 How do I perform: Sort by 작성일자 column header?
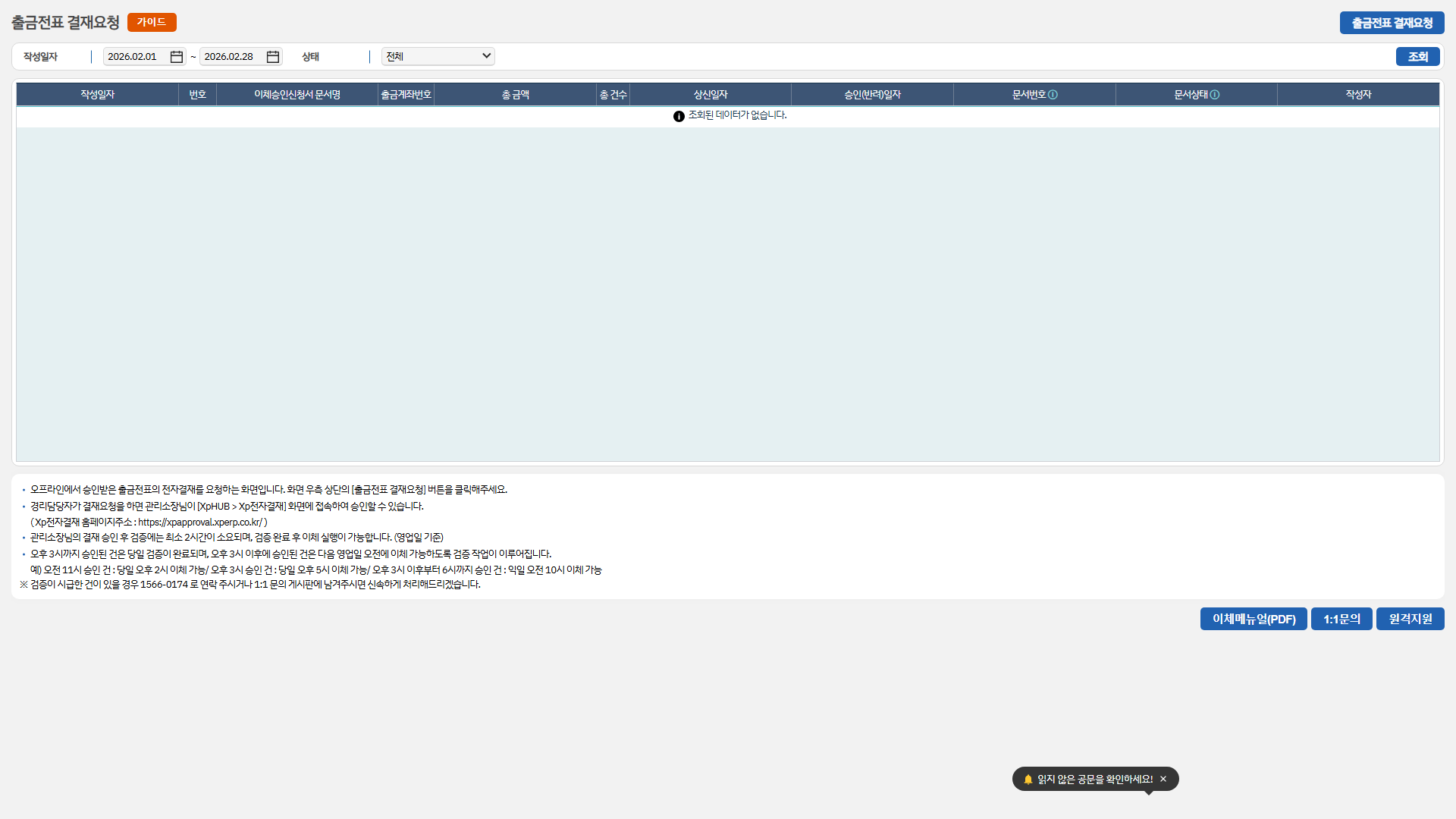97,95
